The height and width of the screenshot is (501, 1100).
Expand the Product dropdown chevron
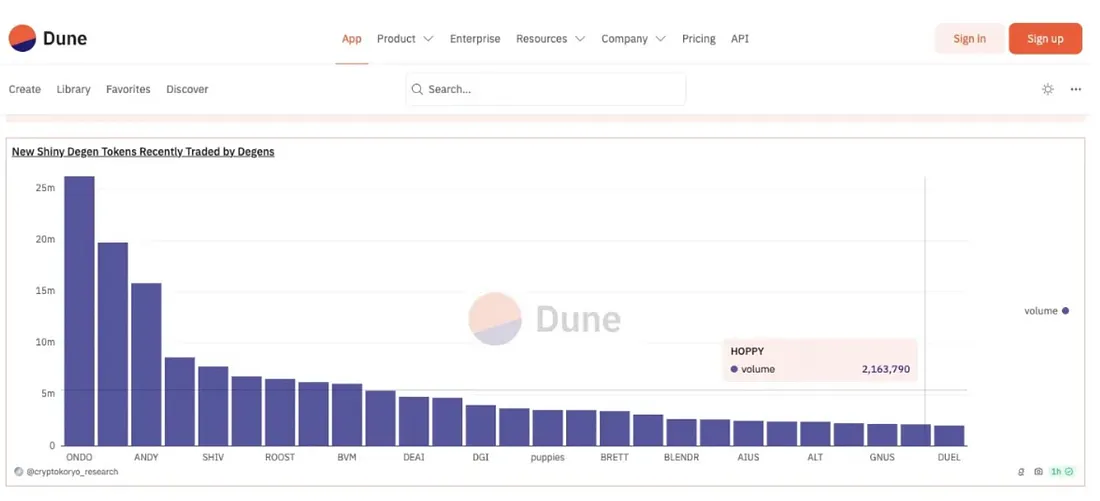(x=429, y=39)
